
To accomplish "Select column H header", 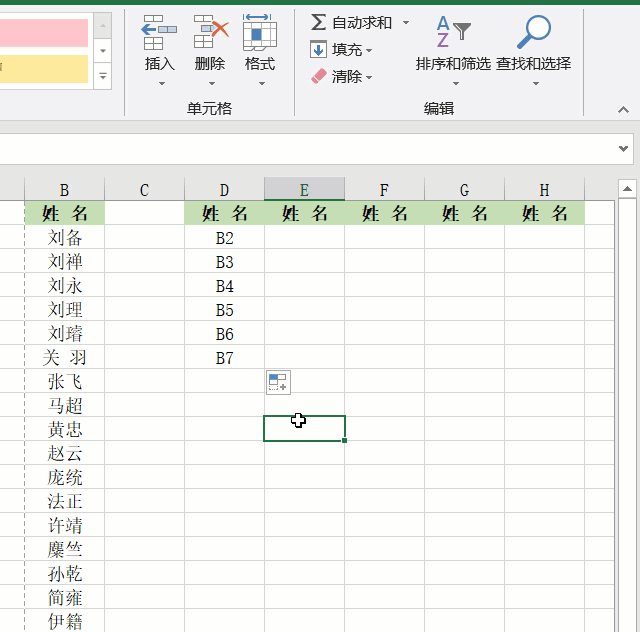I will coord(544,190).
